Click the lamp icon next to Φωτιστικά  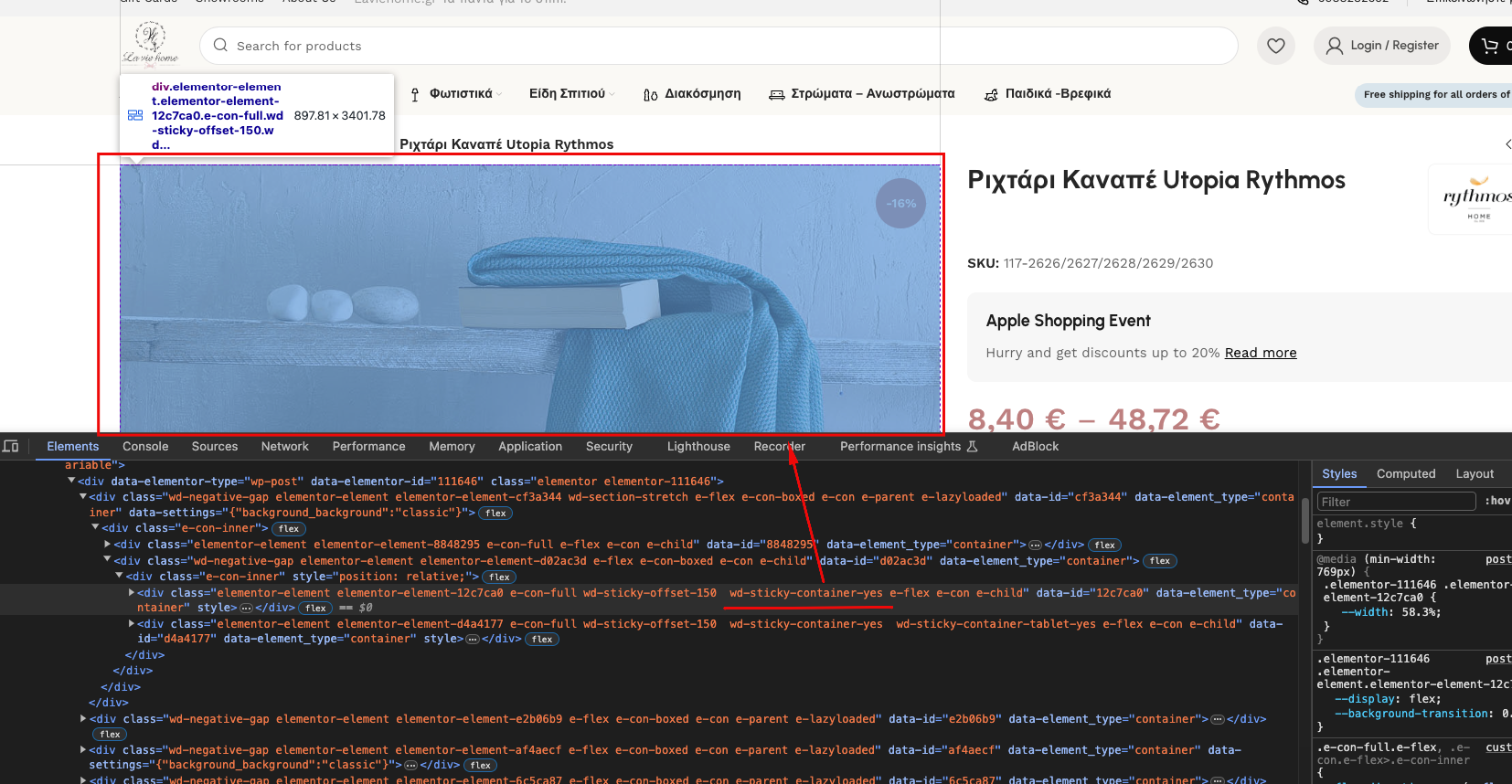[415, 94]
